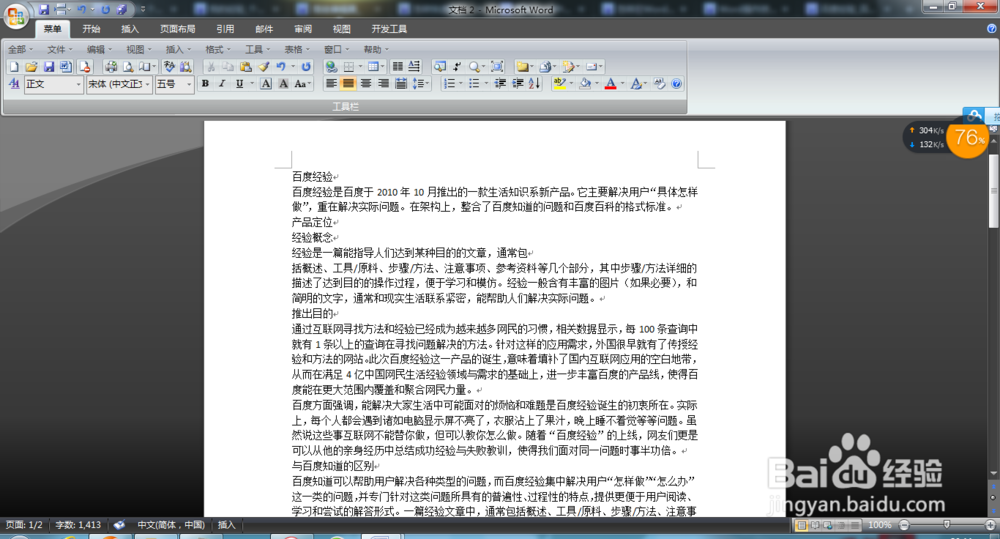Click the Sort A-Z icon
Screen dimensions: 1000x539
pyautogui.click(x=534, y=84)
